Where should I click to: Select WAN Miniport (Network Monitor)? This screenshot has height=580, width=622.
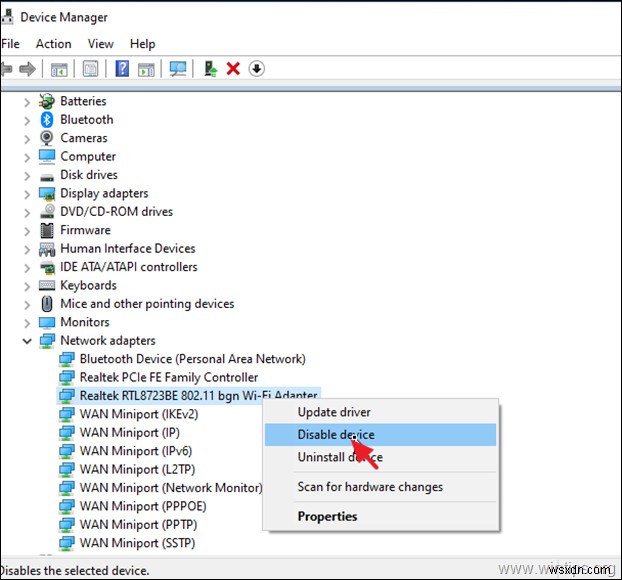(x=171, y=488)
